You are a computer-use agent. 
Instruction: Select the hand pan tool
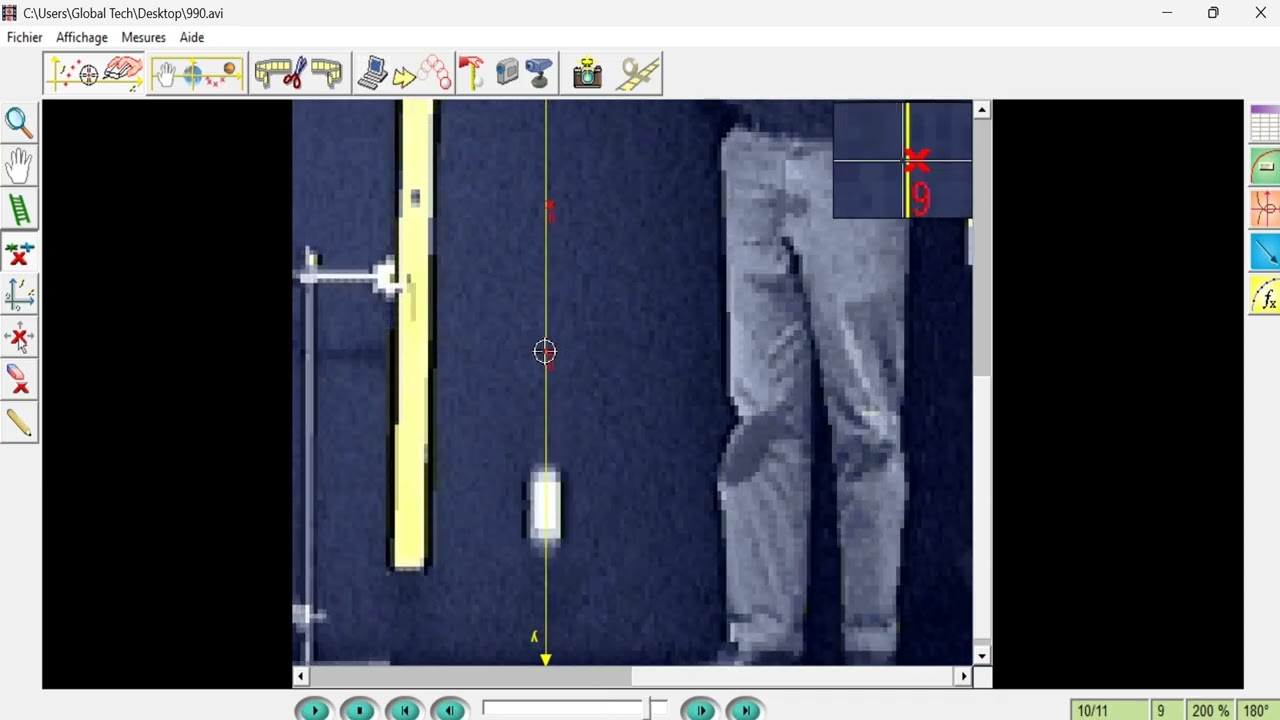coord(19,166)
